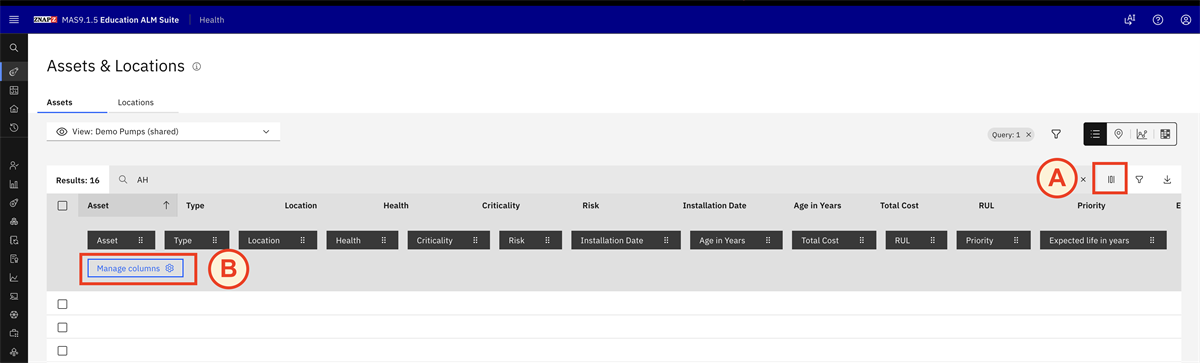Sort by the Location column header
The image size is (1200, 363).
(x=300, y=205)
